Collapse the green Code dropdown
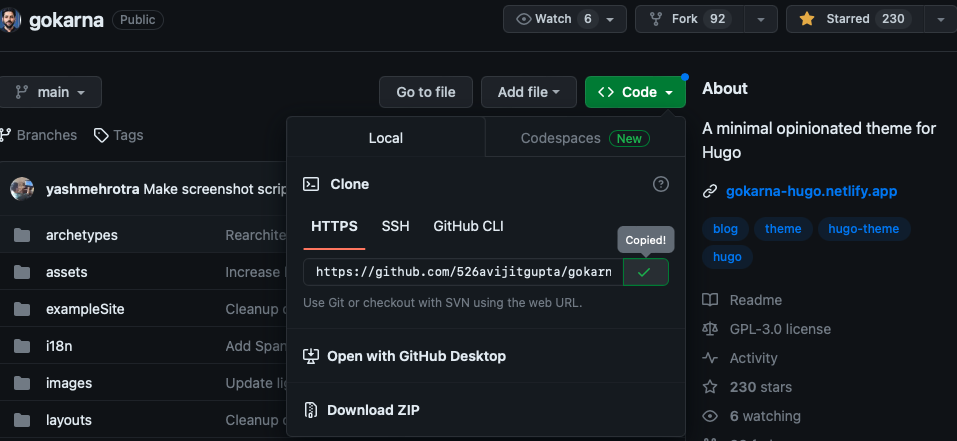This screenshot has width=957, height=441. 635,92
